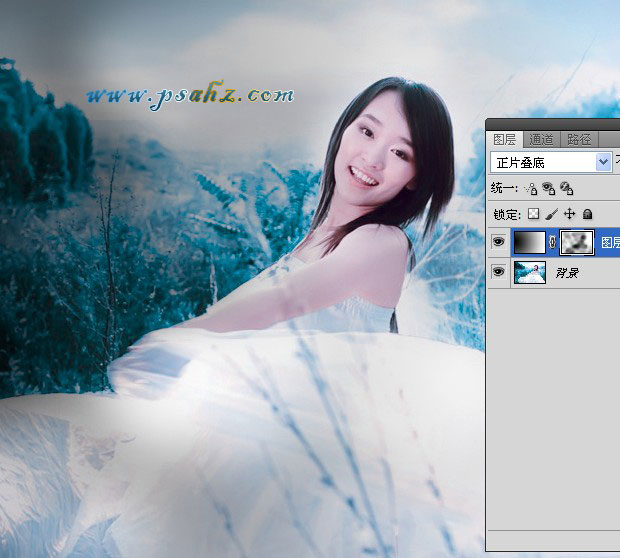This screenshot has height=558, width=620.
Task: Open the 正片叠底 blend mode dropdown
Action: (x=544, y=162)
